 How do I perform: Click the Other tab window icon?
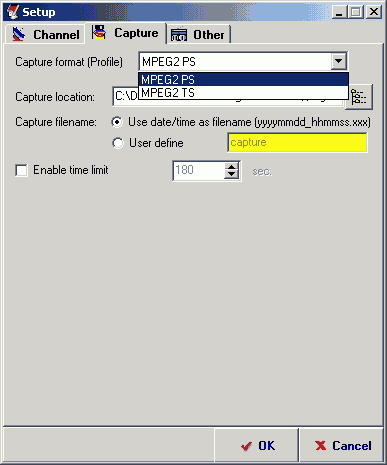click(179, 35)
